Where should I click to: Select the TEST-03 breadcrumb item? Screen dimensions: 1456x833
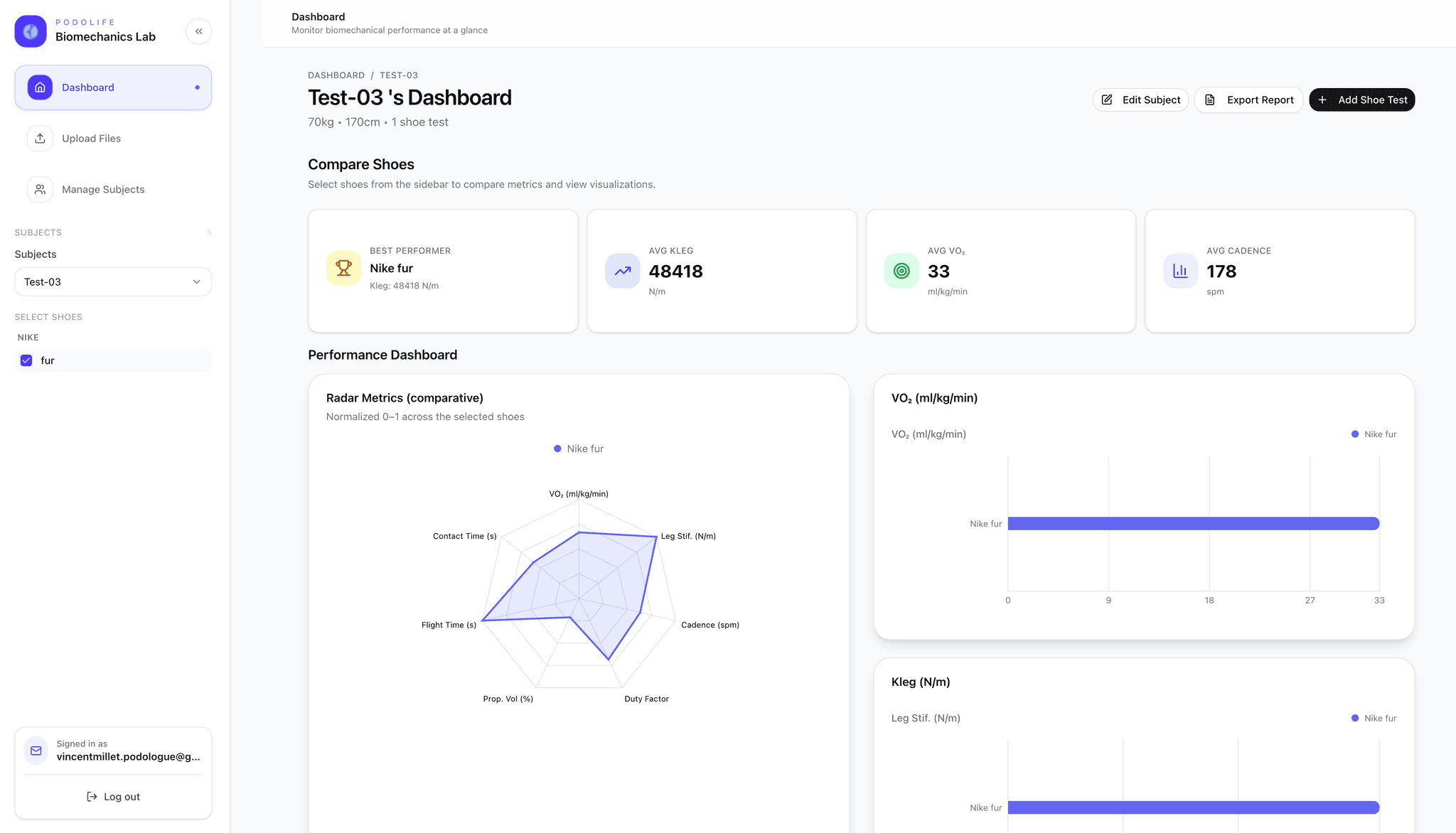(x=398, y=75)
